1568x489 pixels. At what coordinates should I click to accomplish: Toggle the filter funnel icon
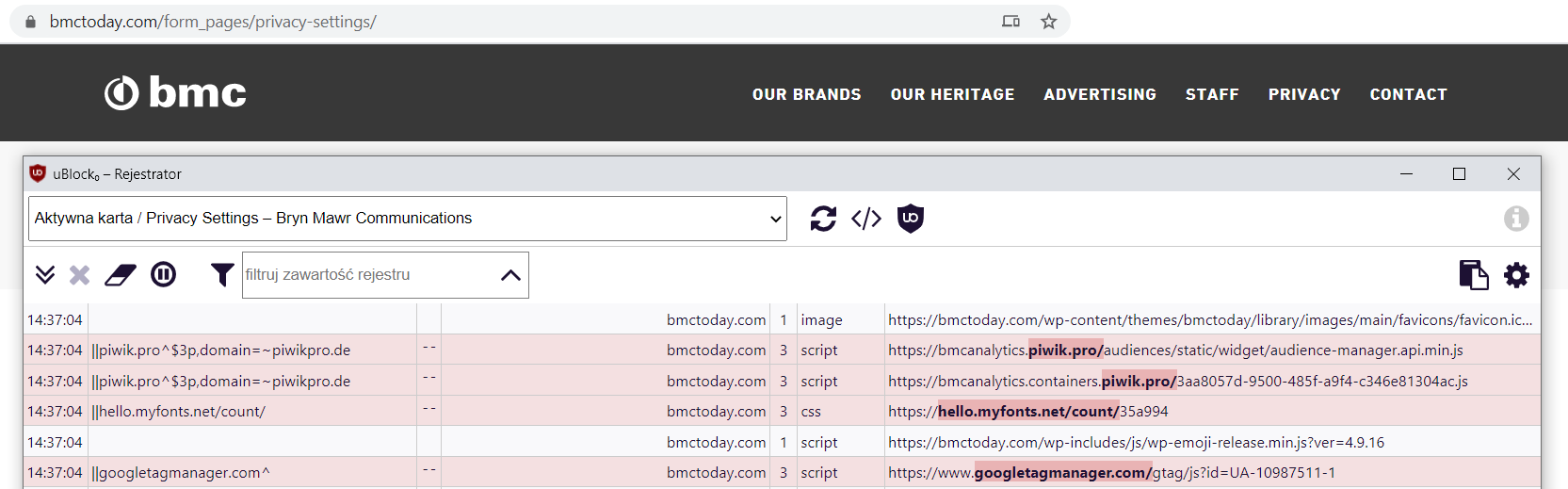click(x=222, y=275)
